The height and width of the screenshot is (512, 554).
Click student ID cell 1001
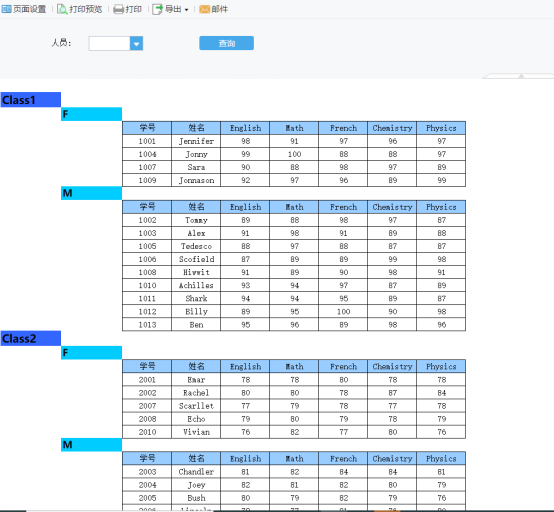[147, 141]
